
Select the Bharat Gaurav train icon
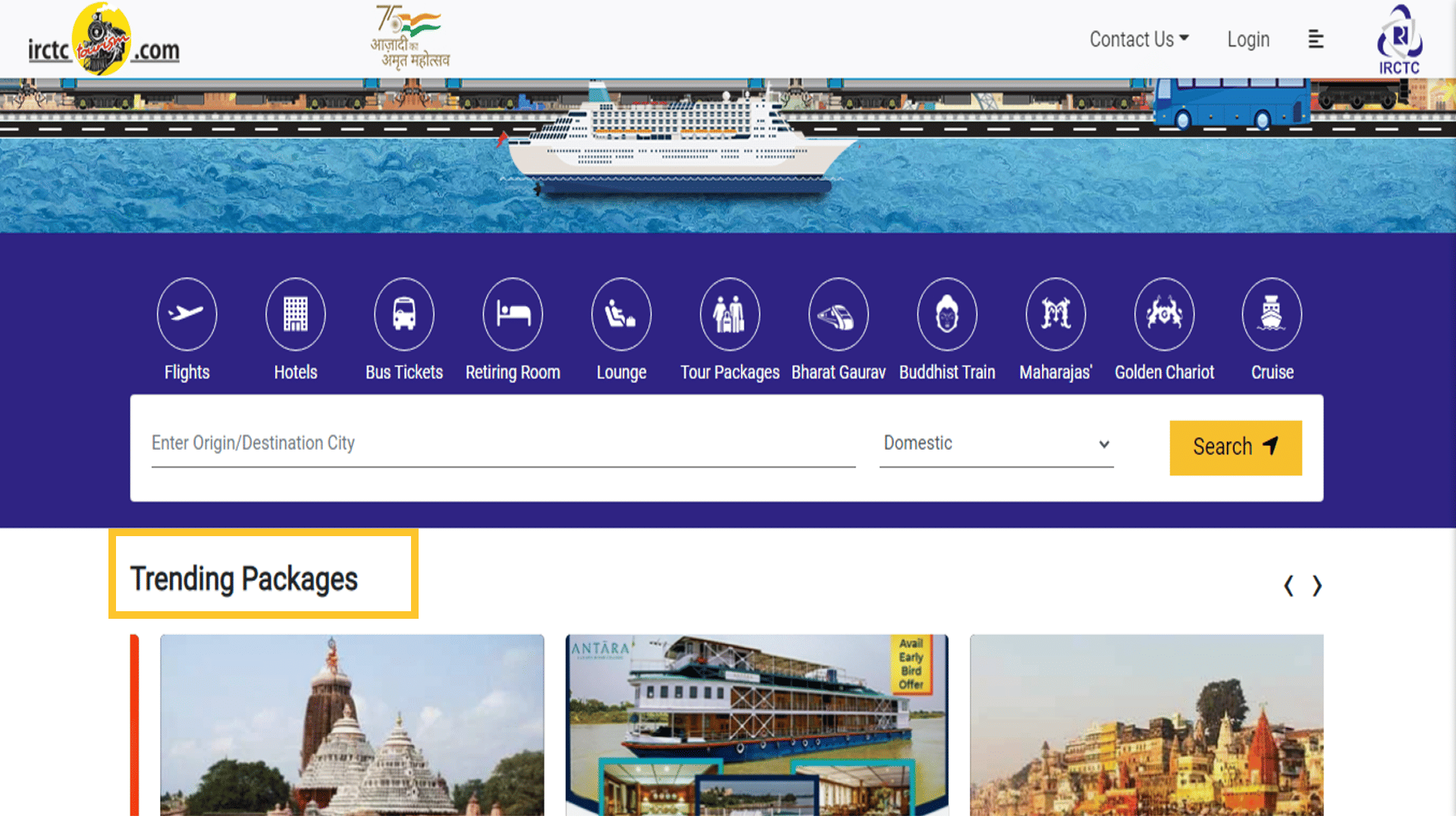point(838,313)
